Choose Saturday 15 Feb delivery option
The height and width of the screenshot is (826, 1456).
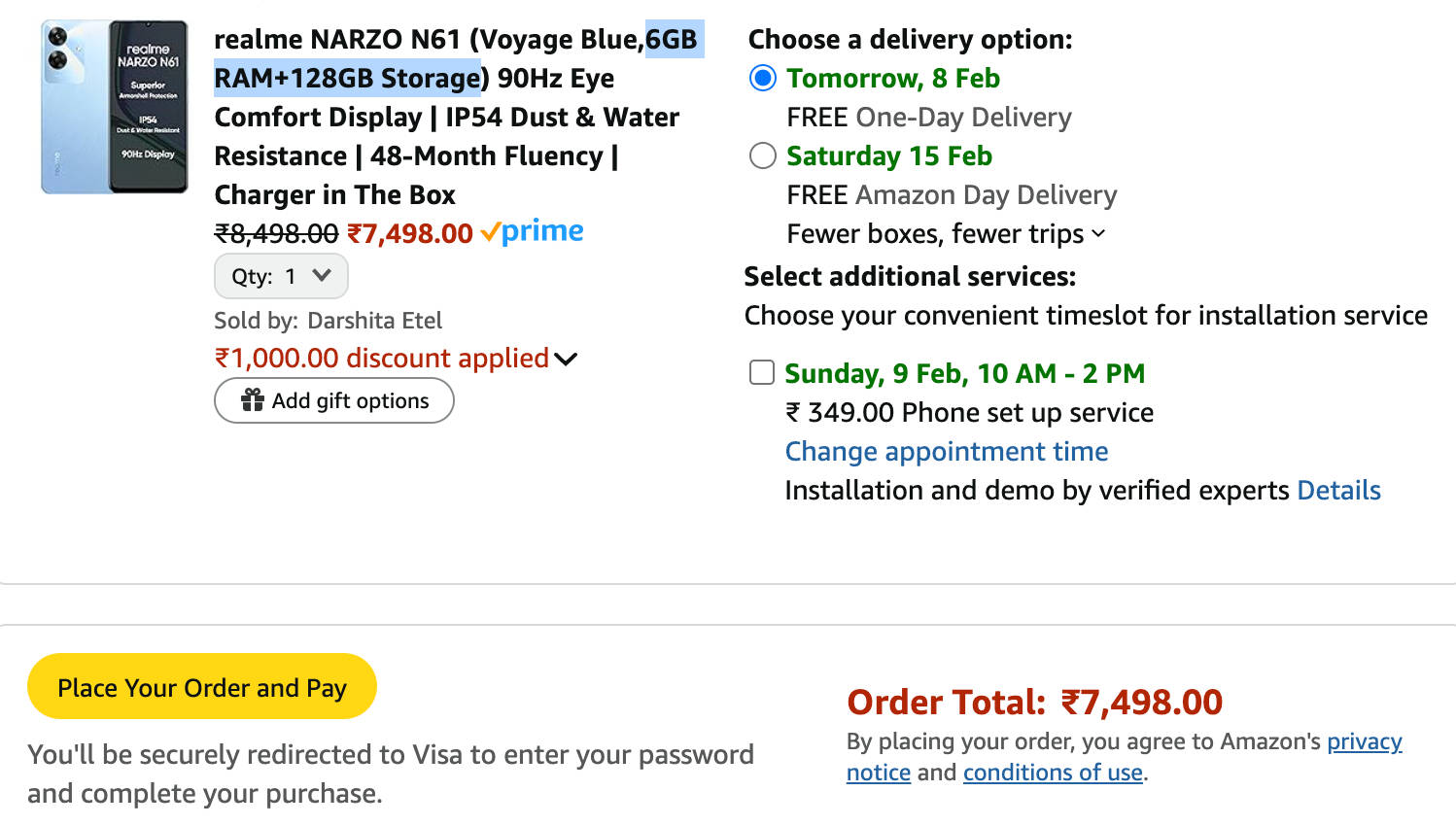[763, 155]
